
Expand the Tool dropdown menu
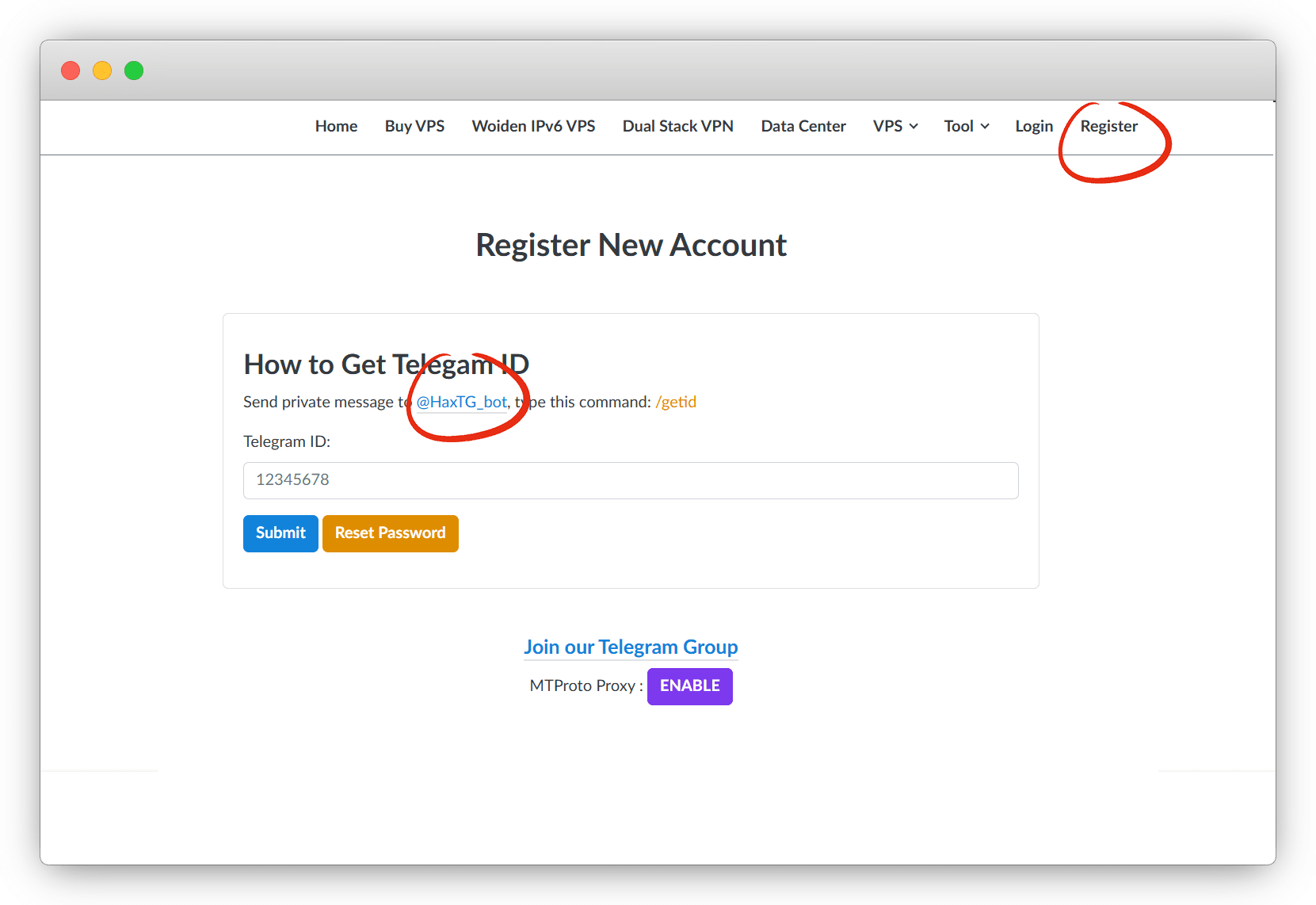966,126
